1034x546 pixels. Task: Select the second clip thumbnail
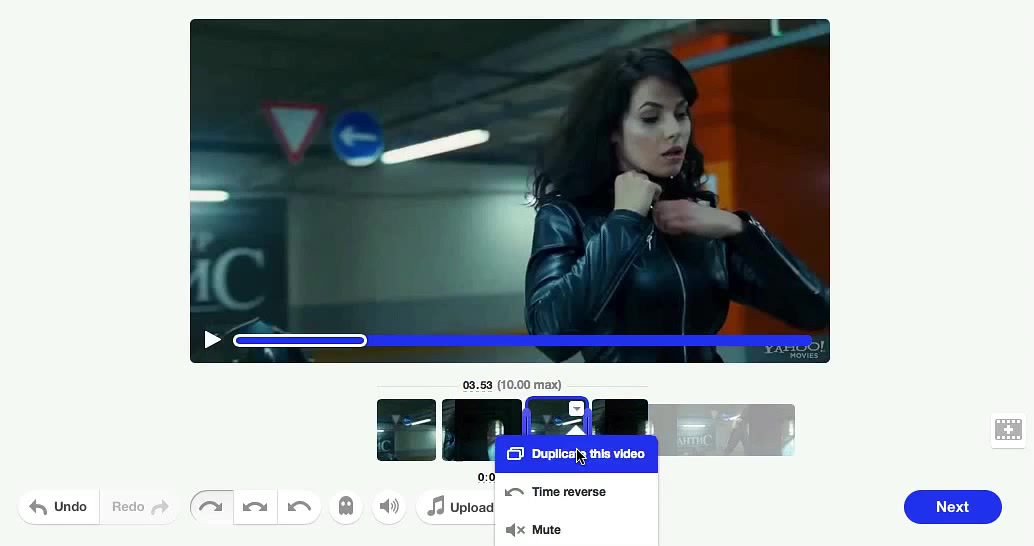coord(481,430)
